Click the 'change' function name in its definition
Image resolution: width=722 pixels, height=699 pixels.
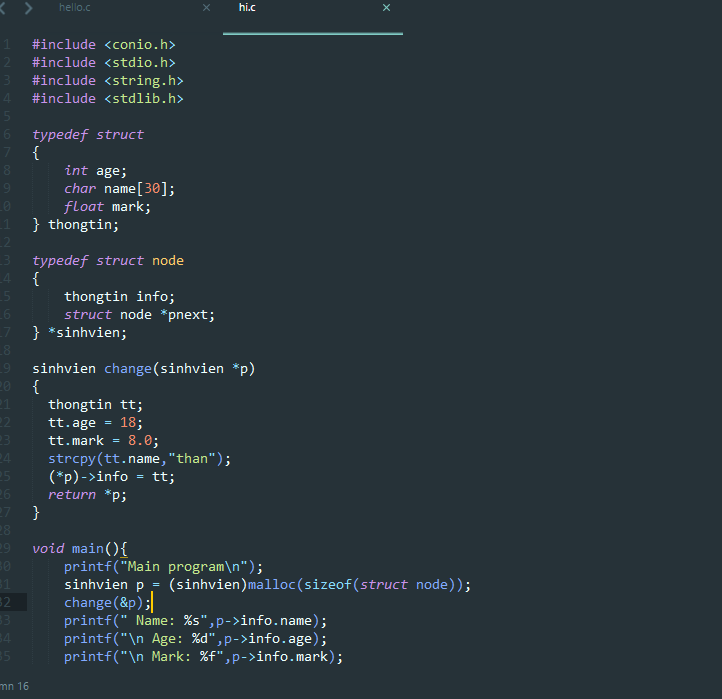pyautogui.click(x=128, y=369)
